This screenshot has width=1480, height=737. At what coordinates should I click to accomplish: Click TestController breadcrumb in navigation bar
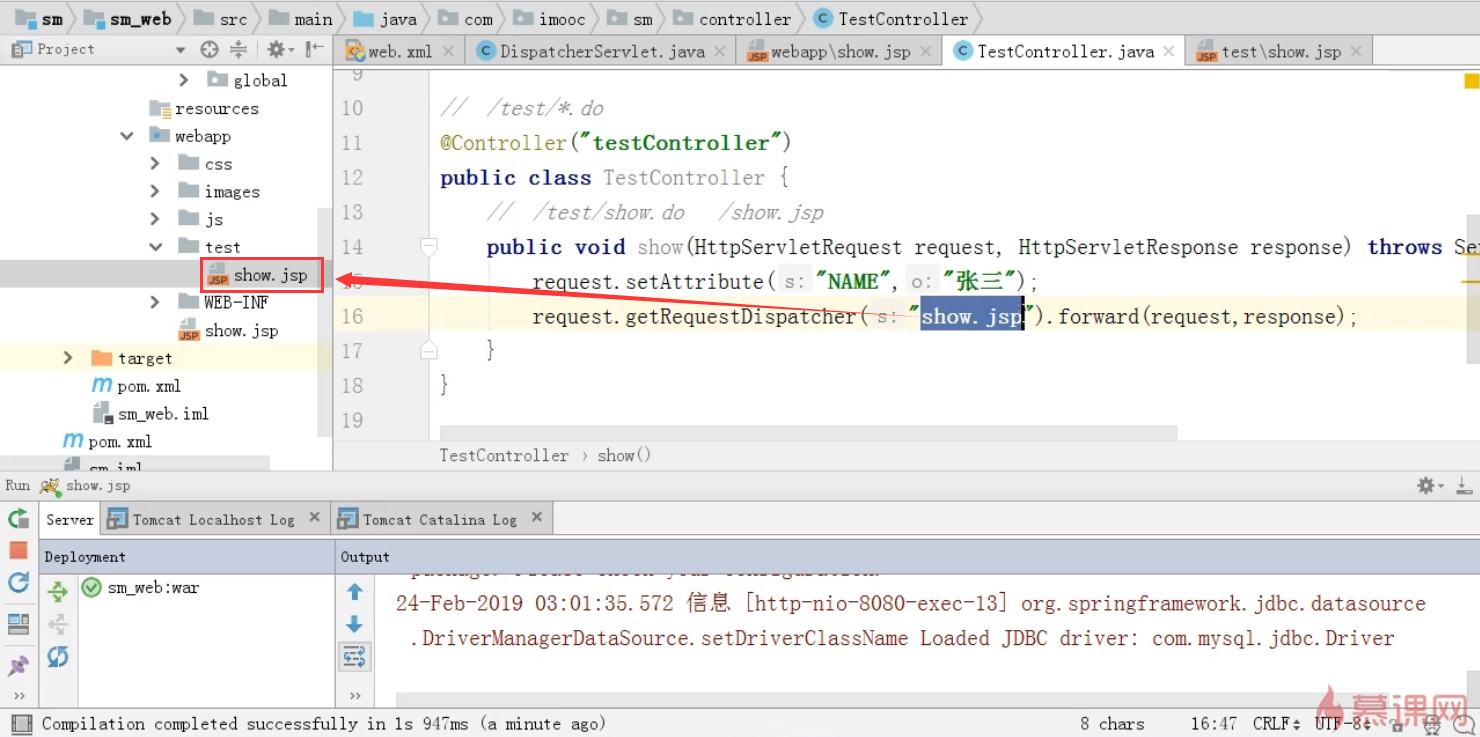pos(892,19)
